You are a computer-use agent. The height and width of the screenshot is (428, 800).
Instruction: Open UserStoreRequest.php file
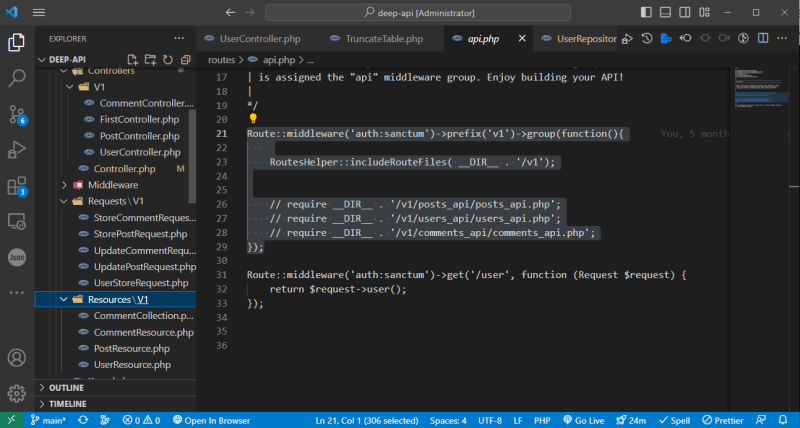(x=141, y=283)
